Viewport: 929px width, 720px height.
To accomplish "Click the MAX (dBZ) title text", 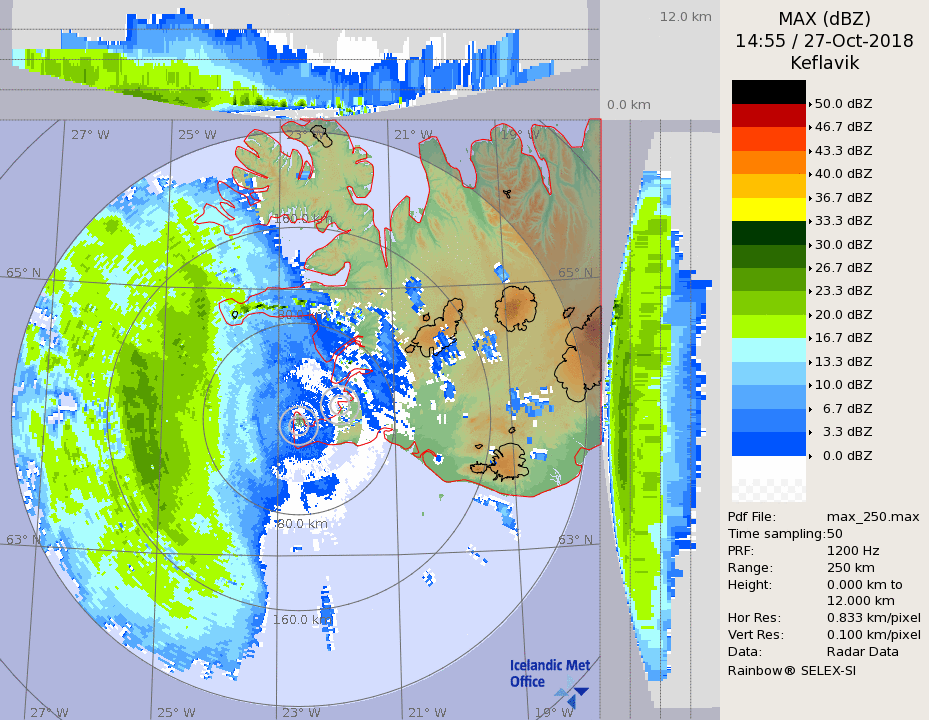I will tap(824, 18).
